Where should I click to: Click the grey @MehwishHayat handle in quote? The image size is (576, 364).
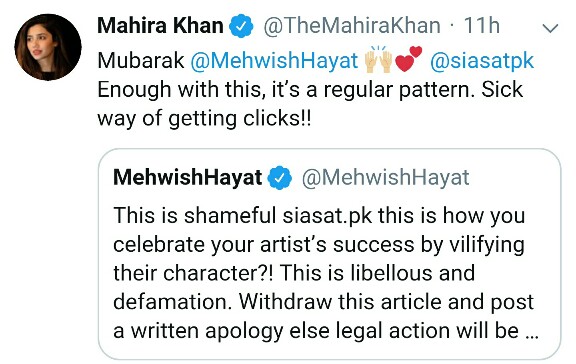[385, 178]
